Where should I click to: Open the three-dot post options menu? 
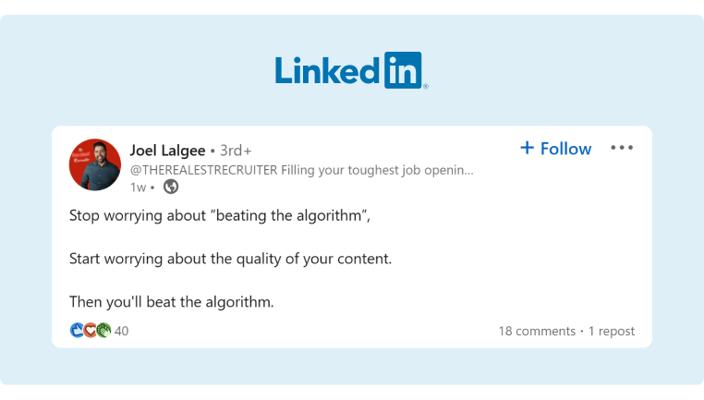[622, 148]
